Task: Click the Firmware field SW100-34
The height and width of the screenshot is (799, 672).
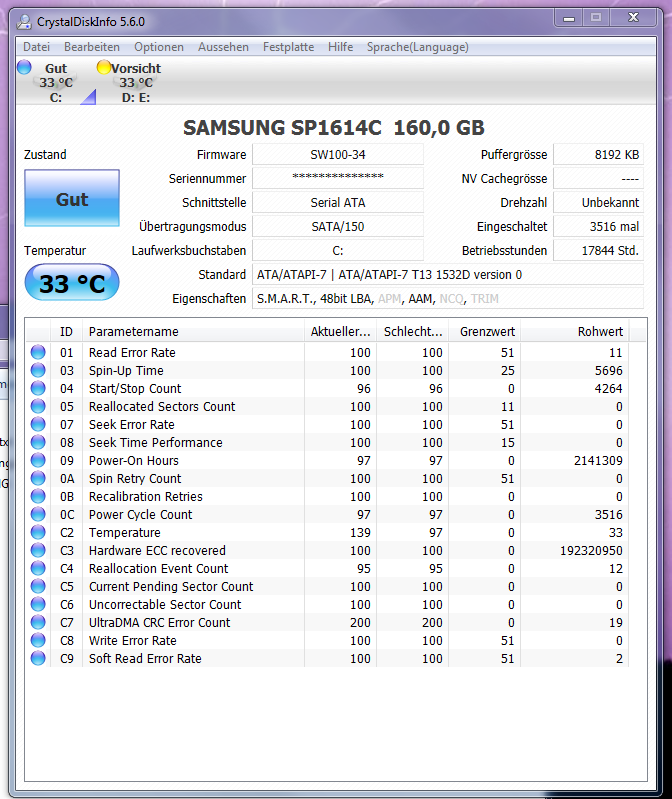Action: (x=338, y=154)
